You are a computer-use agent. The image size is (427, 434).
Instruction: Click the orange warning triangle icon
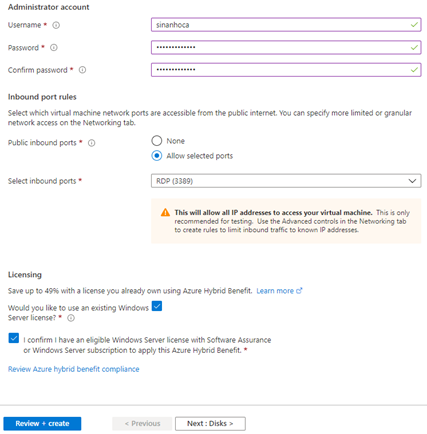(x=165, y=212)
